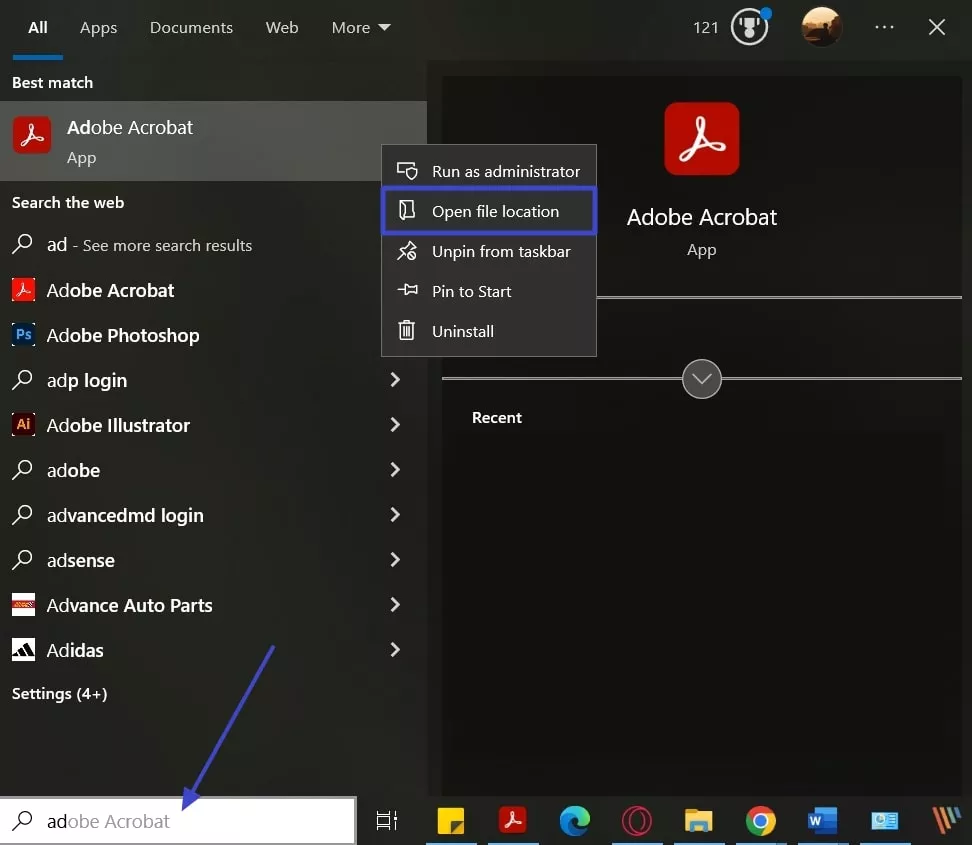Unpin Adobe Acrobat from taskbar
The height and width of the screenshot is (845, 972).
[x=499, y=251]
